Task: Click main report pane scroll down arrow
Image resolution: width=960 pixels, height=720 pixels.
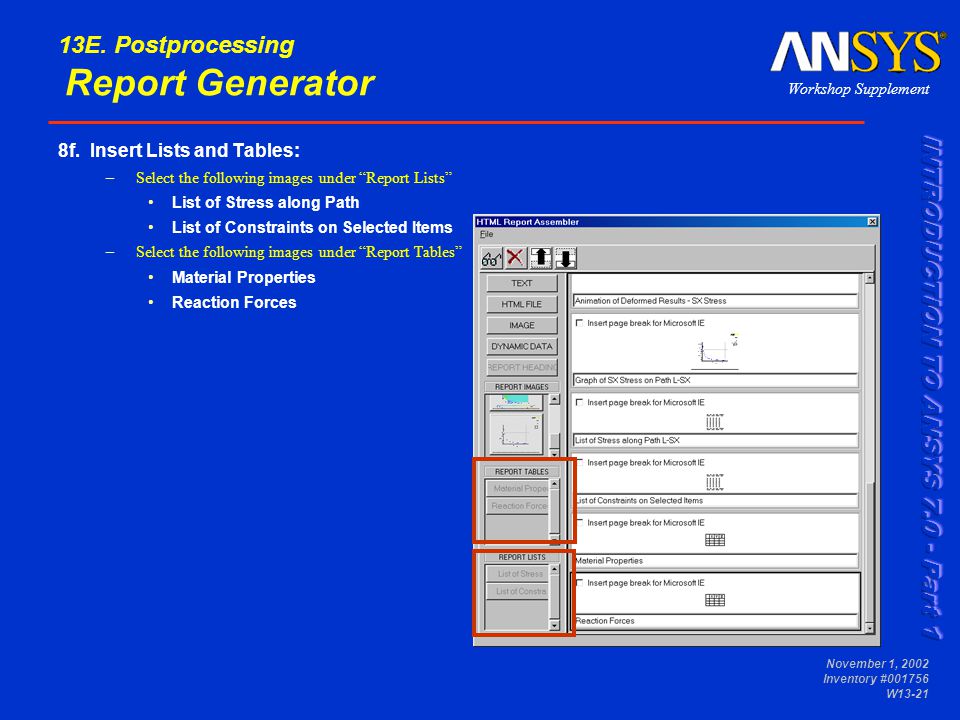Action: (x=869, y=628)
